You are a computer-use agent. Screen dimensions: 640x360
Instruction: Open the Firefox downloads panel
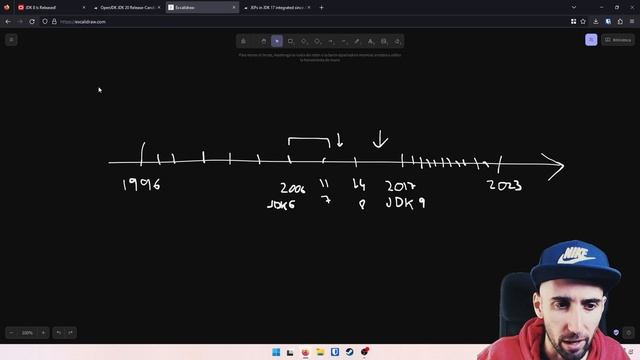(x=596, y=22)
